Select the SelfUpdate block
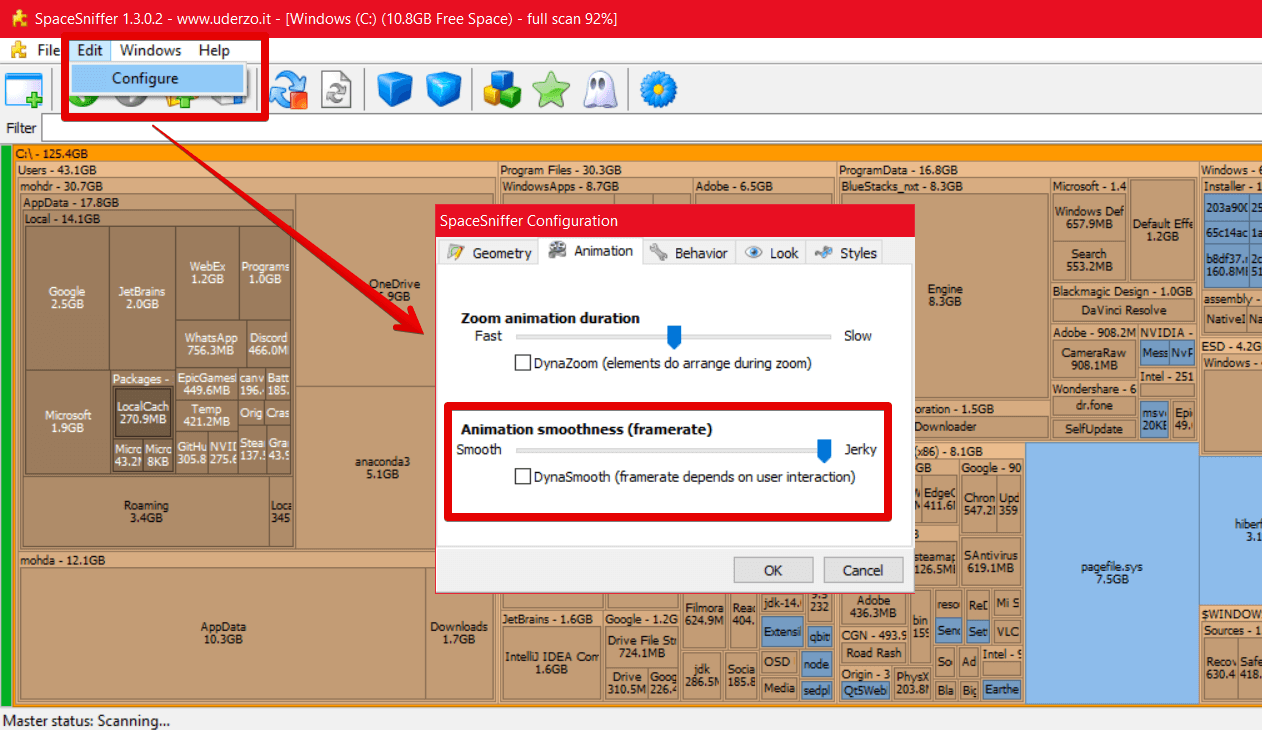The image size is (1262, 730). [1093, 428]
